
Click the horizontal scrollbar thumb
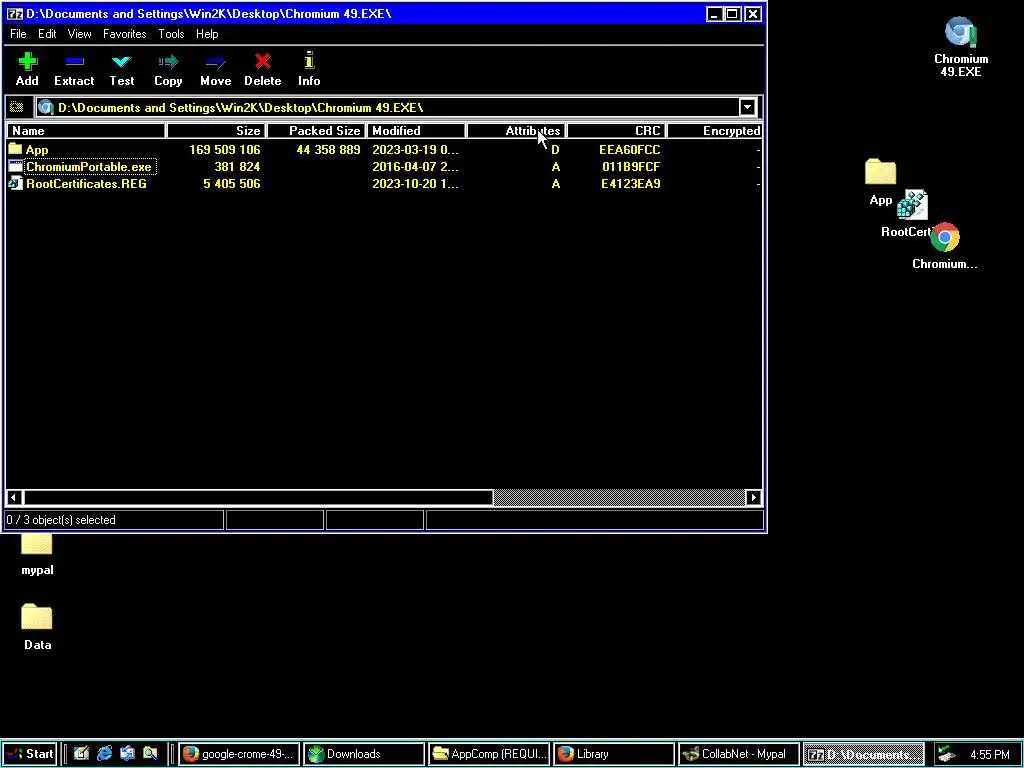point(257,498)
